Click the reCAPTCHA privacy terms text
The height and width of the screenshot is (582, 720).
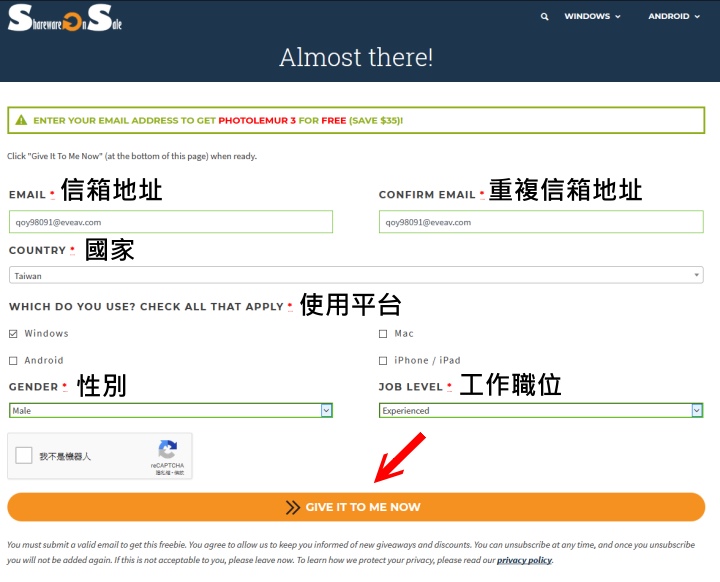tap(169, 473)
